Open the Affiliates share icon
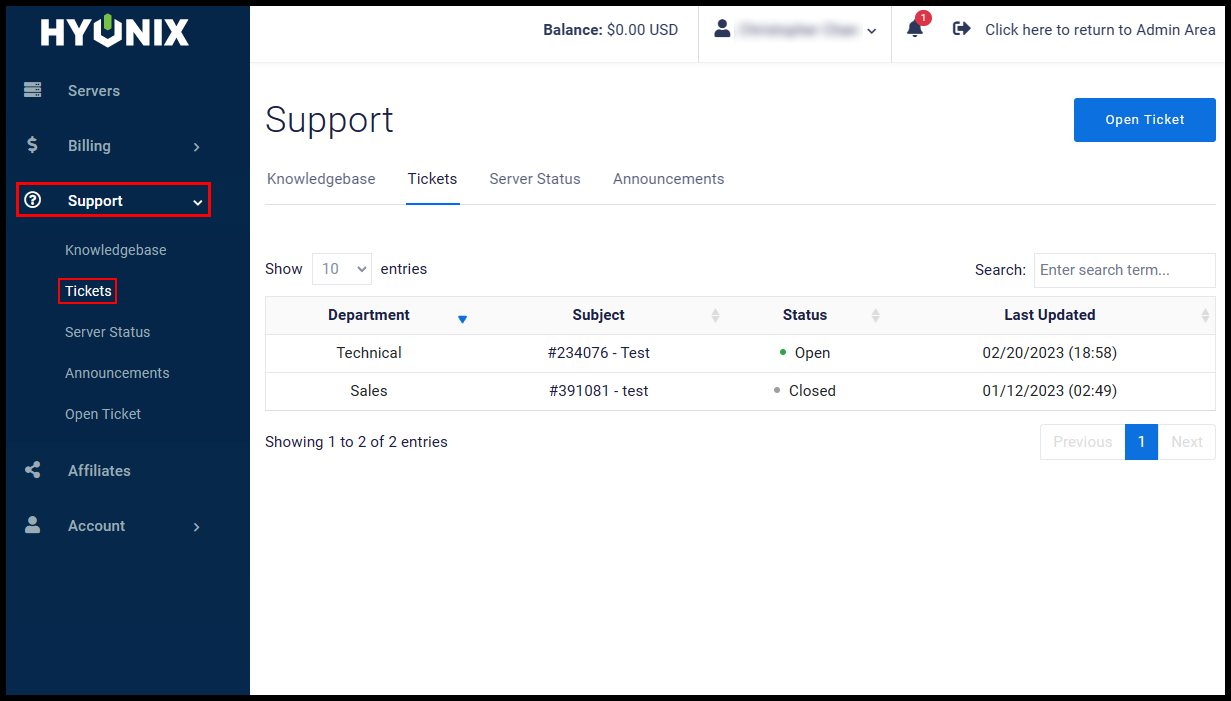The image size is (1231, 701). (33, 470)
